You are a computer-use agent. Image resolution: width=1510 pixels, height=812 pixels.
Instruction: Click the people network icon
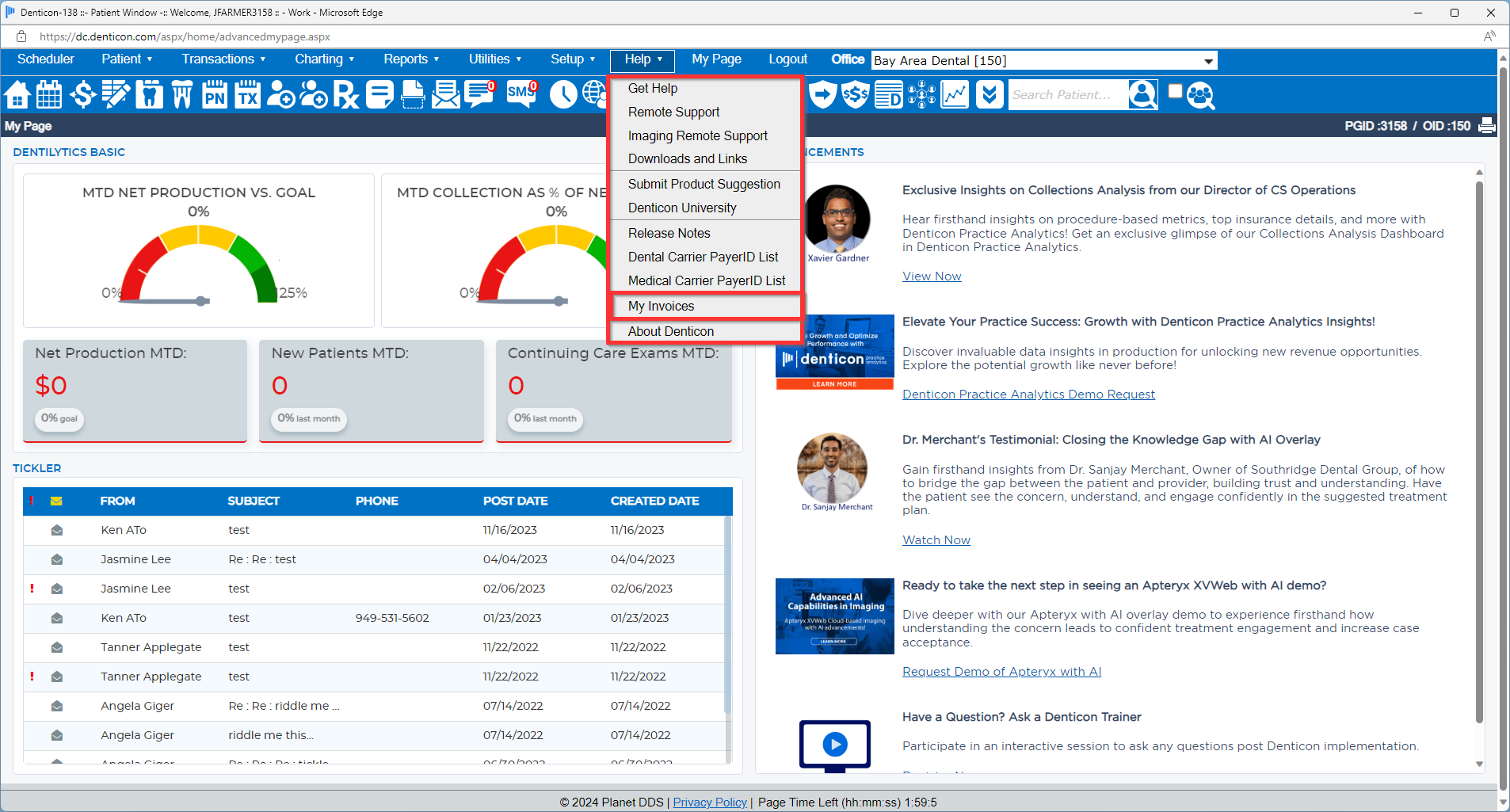point(921,95)
